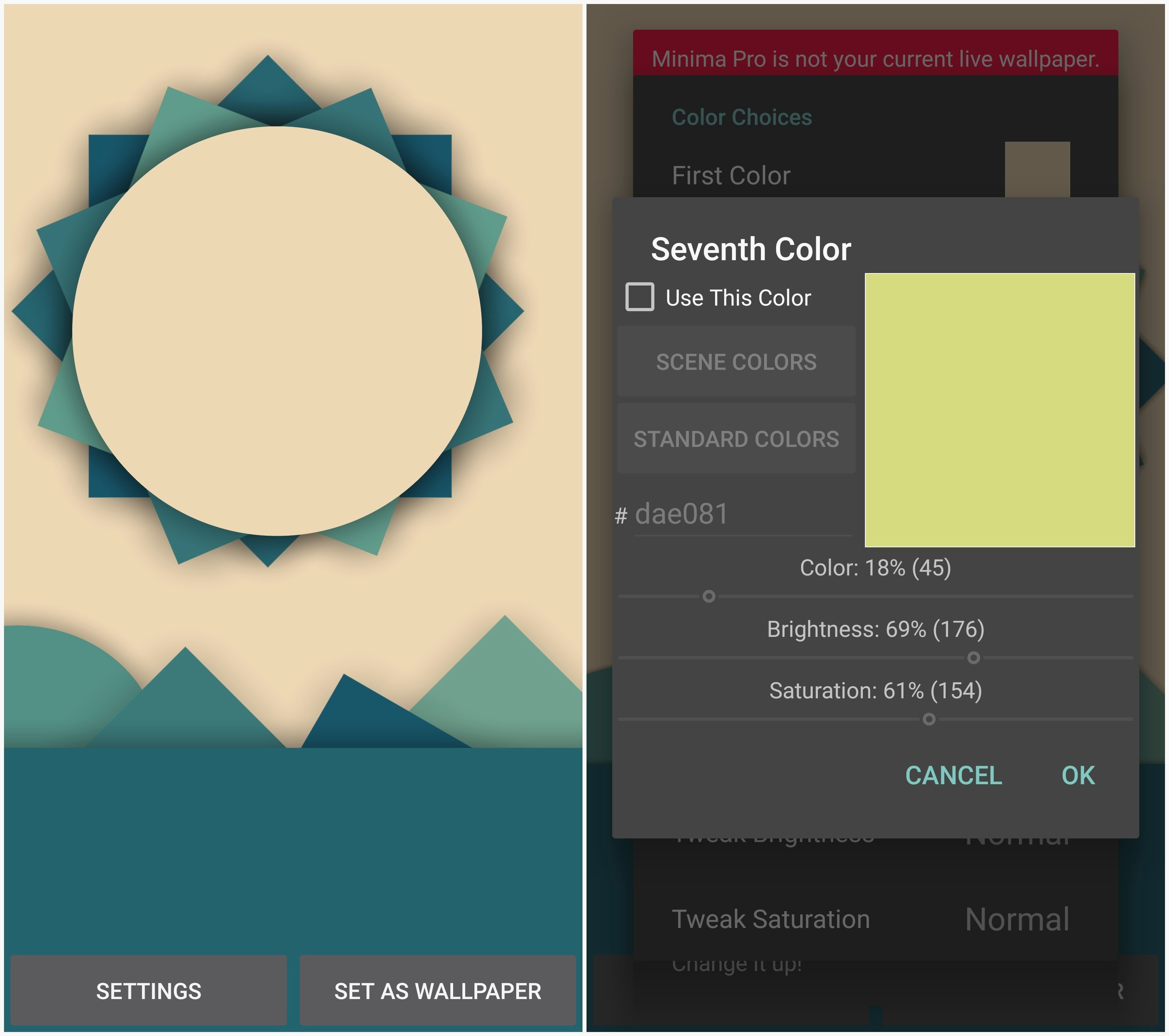Image resolution: width=1169 pixels, height=1036 pixels.
Task: Click the Color hue slider handle
Action: click(709, 596)
